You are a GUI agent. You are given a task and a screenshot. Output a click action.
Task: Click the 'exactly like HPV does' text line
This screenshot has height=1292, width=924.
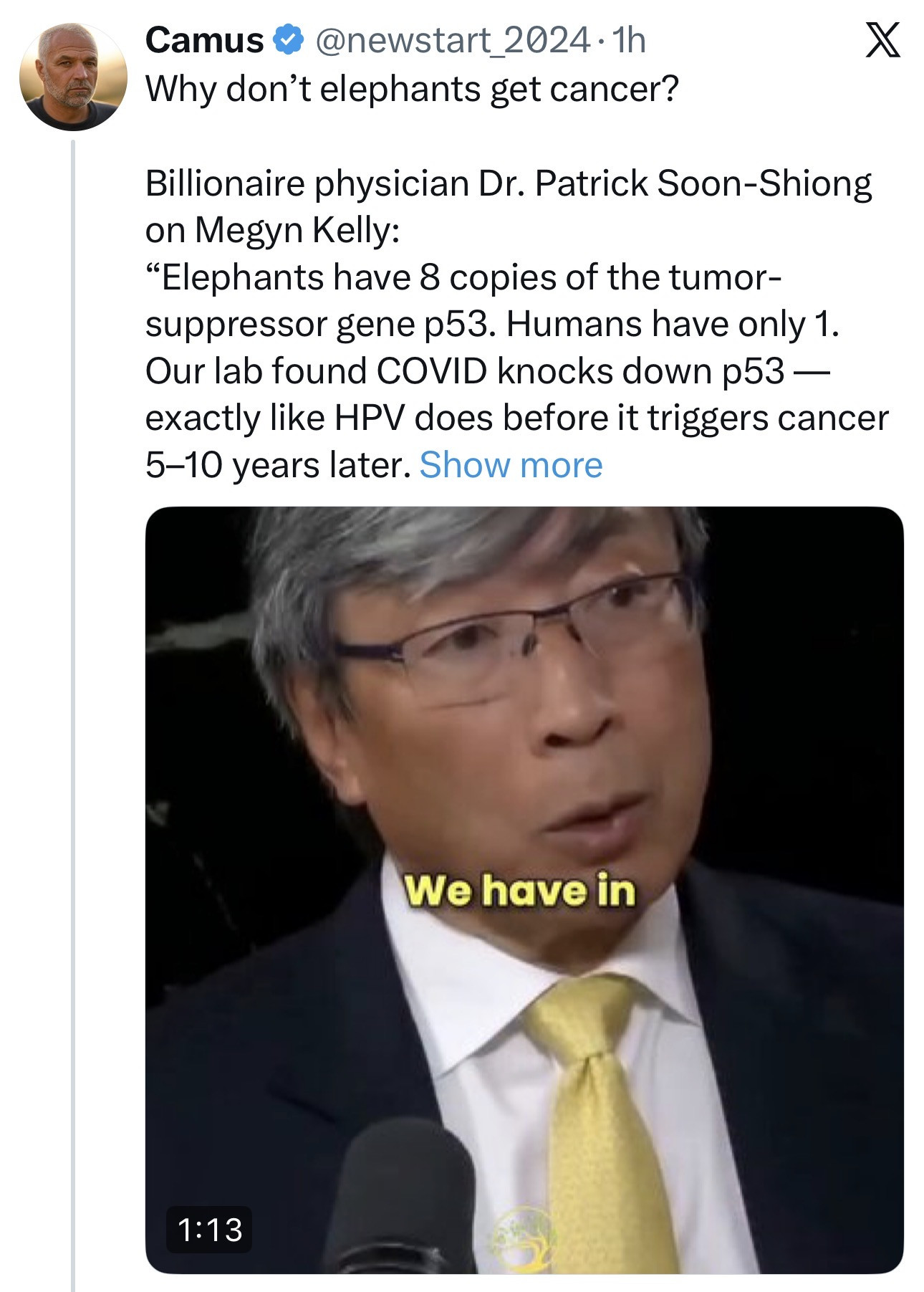tap(516, 418)
